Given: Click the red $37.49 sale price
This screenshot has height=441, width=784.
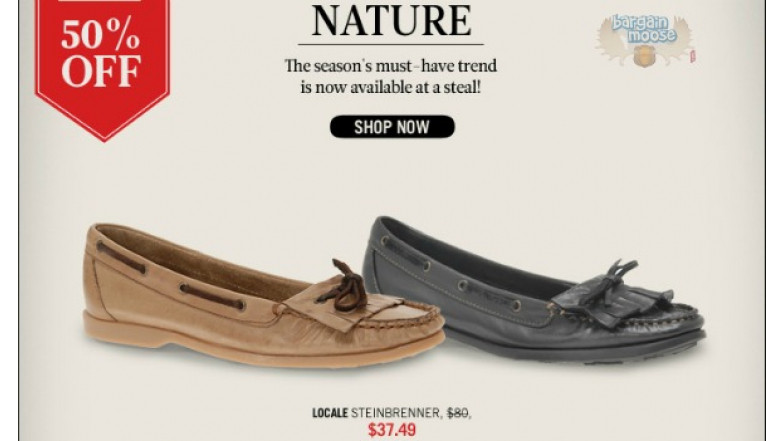Looking at the screenshot, I should point(392,430).
